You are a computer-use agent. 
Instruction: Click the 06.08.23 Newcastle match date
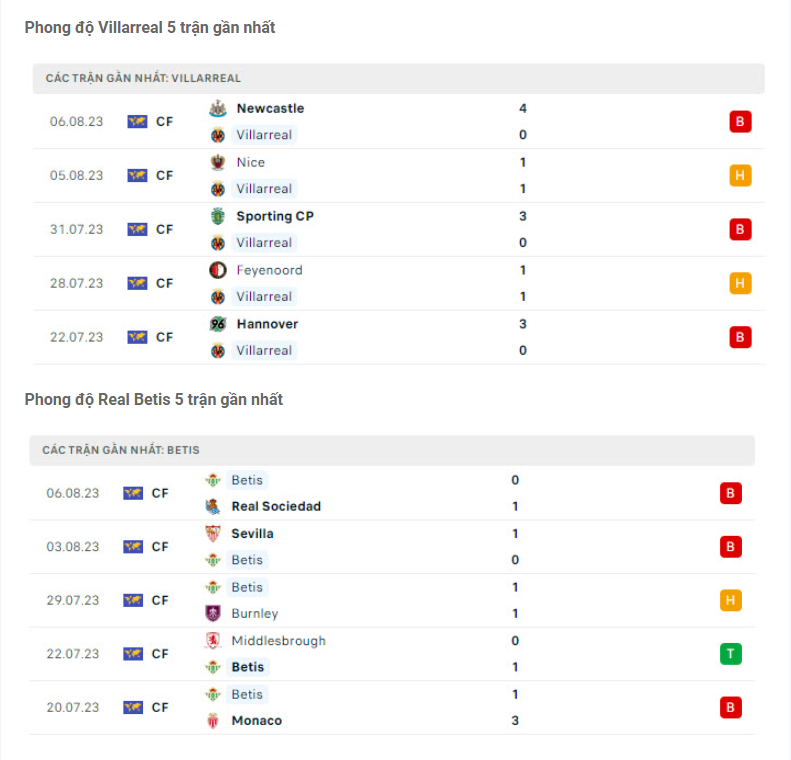(x=76, y=122)
